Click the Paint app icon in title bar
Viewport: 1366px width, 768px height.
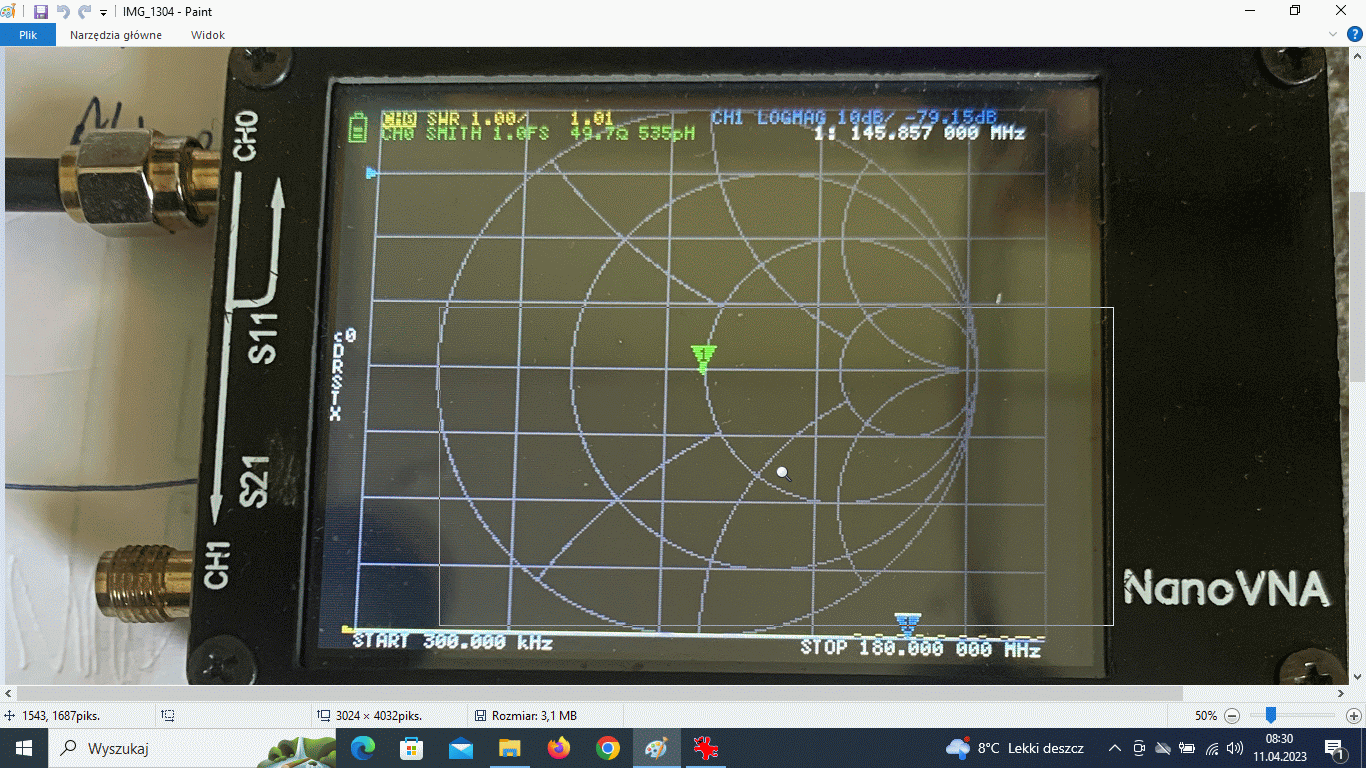pyautogui.click(x=8, y=12)
